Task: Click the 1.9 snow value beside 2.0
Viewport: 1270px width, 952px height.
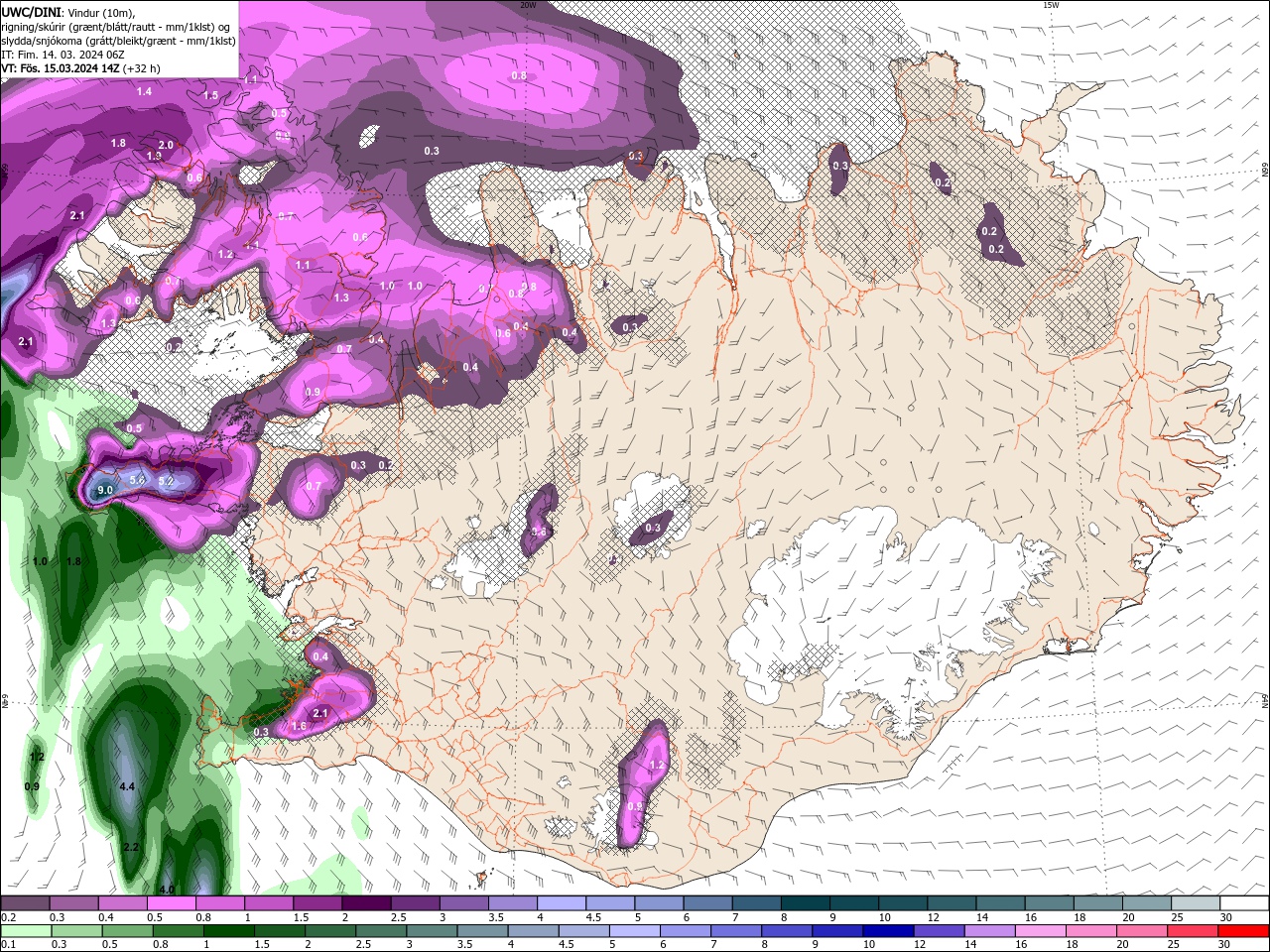Action: [154, 156]
